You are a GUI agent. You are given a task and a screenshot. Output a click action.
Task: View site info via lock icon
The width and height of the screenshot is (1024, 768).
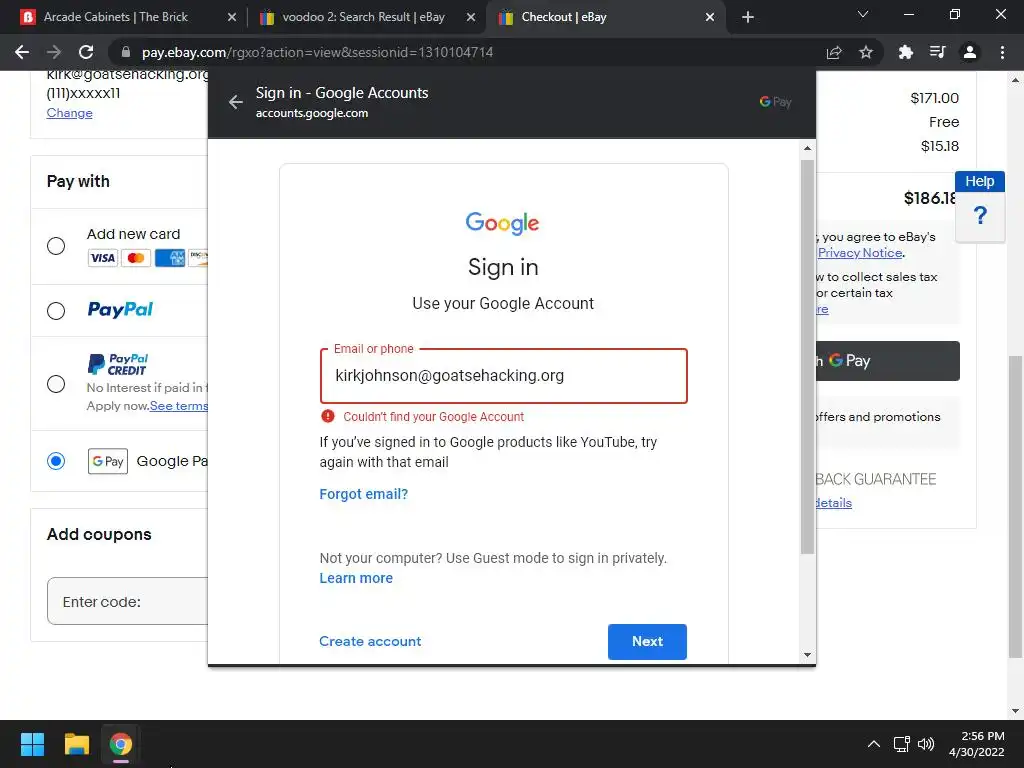coord(126,52)
